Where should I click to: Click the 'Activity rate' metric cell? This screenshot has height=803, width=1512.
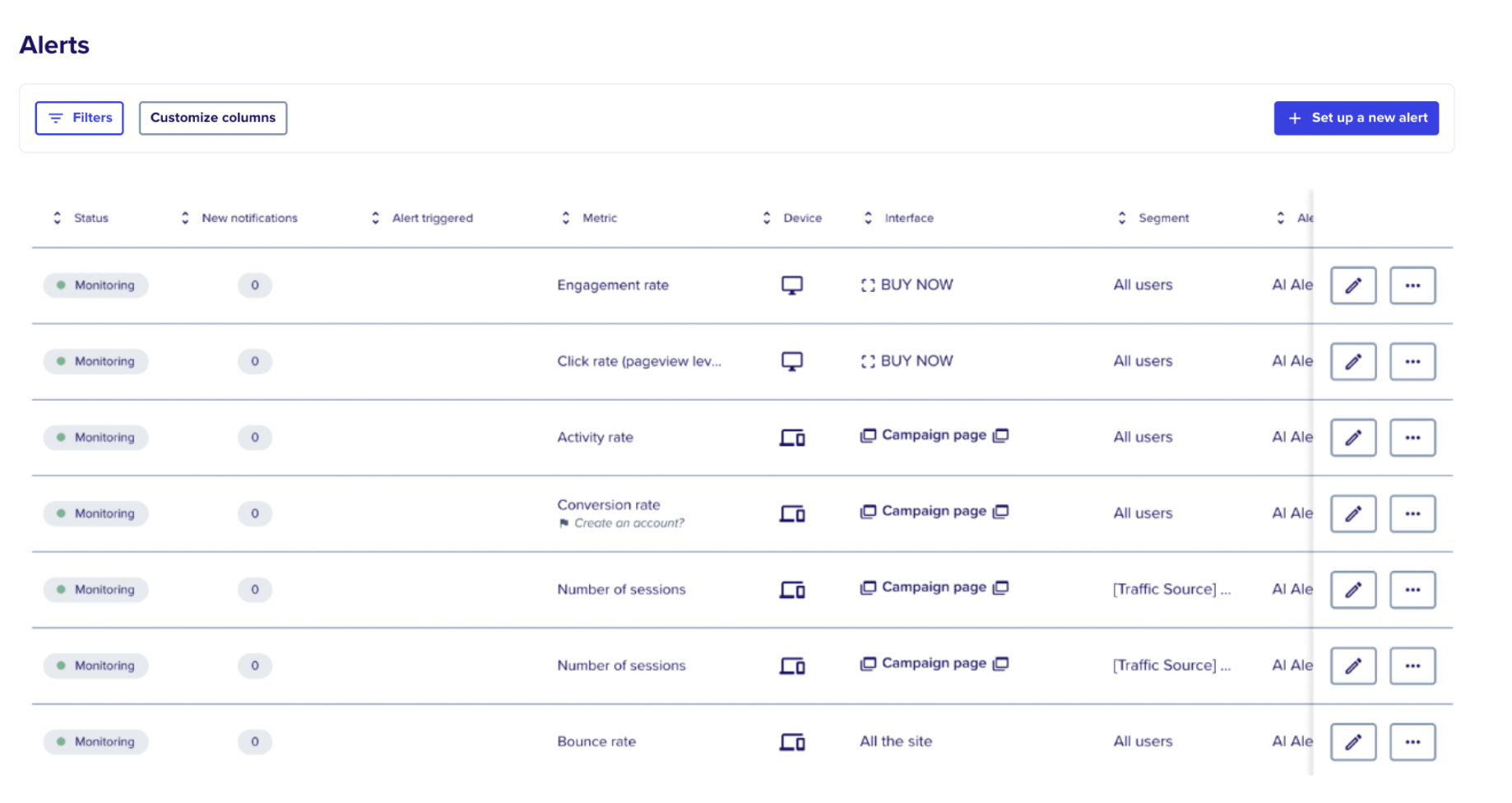595,438
